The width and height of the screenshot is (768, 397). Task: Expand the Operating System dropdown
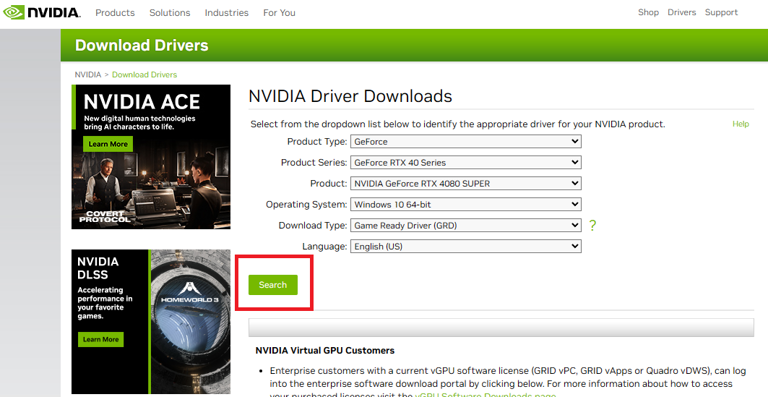466,204
